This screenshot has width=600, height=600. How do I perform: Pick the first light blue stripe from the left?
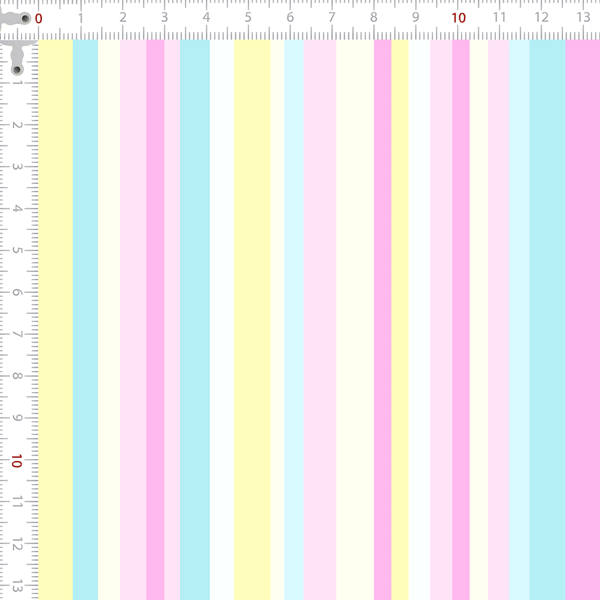pos(85,320)
